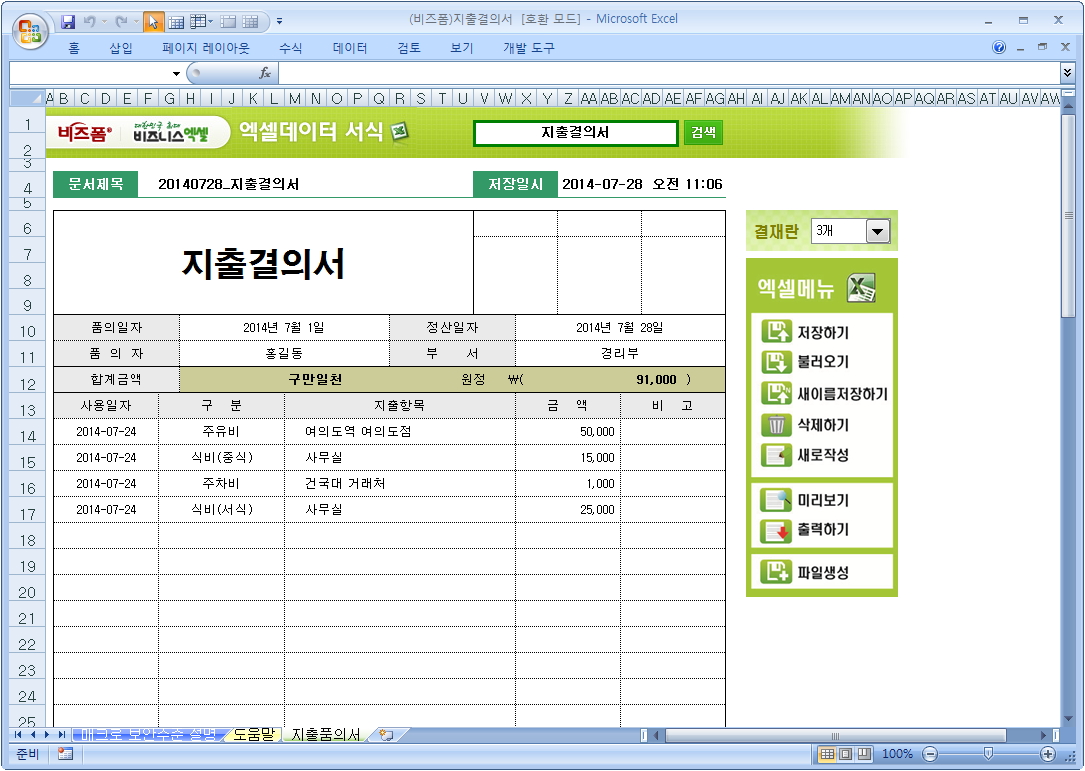Viewport: 1085px width, 771px height.
Task: Click the zoom slider handle in status bar
Action: point(988,754)
